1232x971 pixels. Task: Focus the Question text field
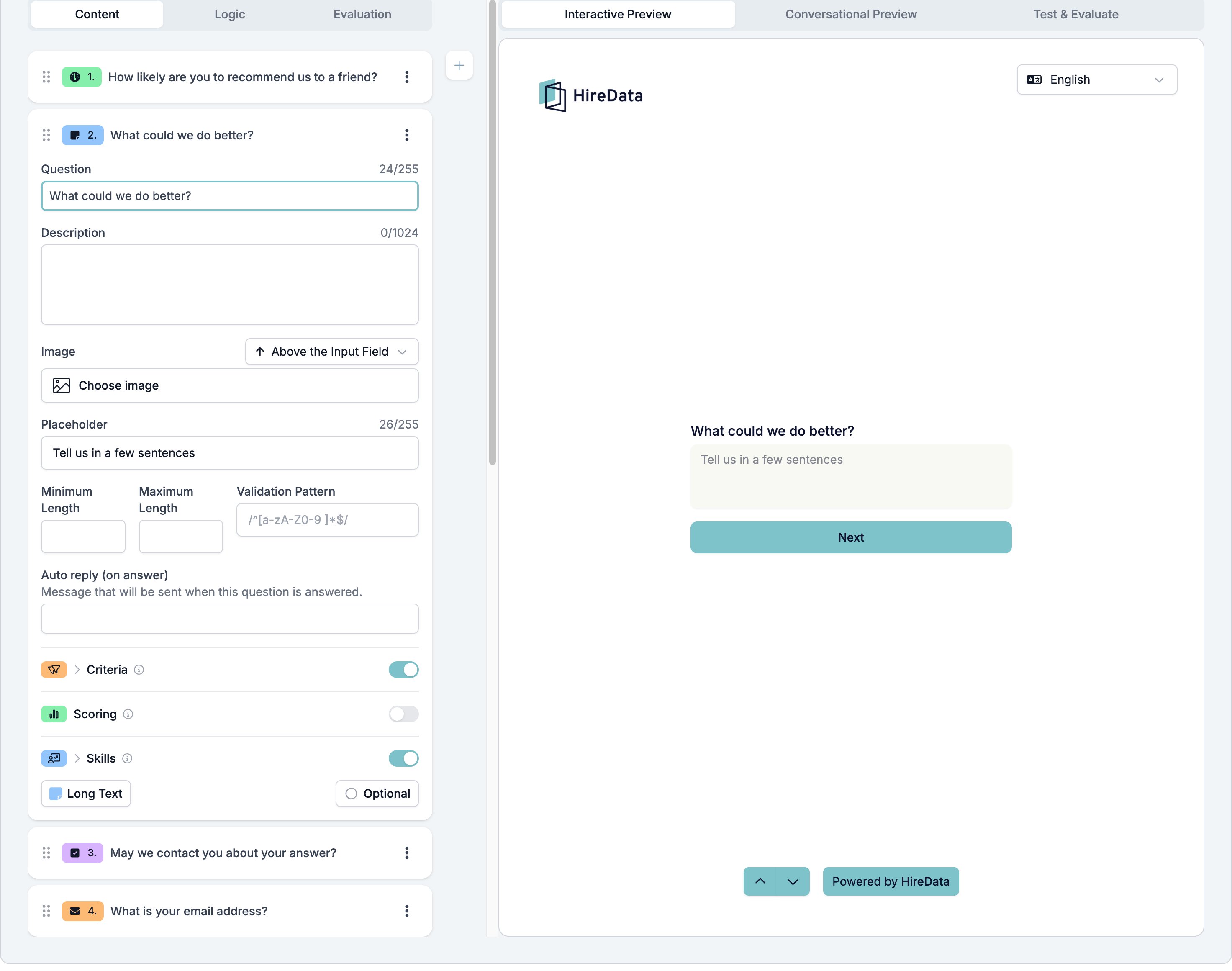point(230,196)
